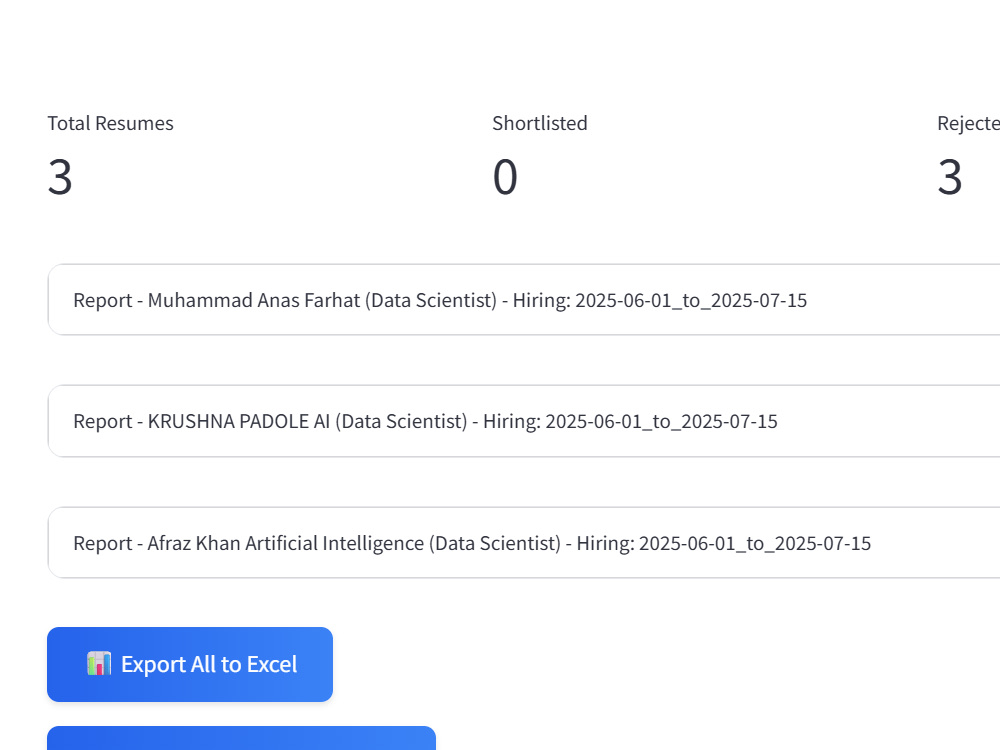Expand the Muhammad Anas Farhat report
The height and width of the screenshot is (750, 1000).
[x=524, y=300]
